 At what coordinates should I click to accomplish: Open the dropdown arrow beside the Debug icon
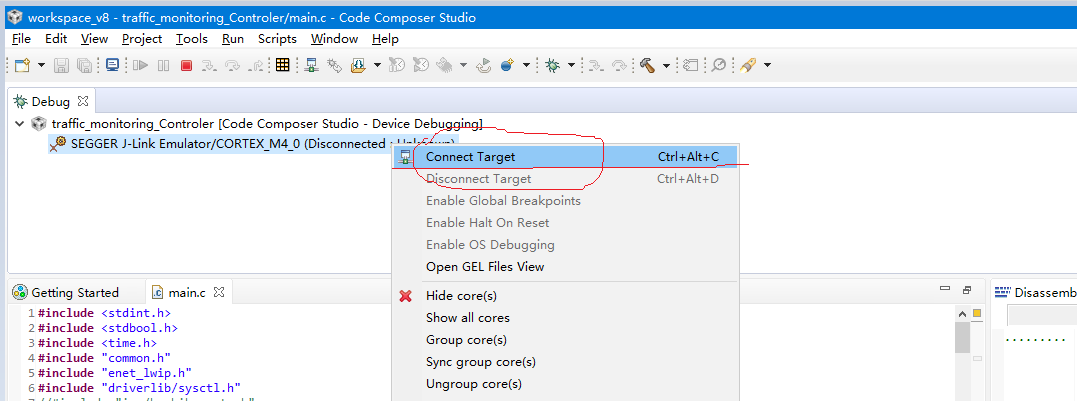click(571, 65)
